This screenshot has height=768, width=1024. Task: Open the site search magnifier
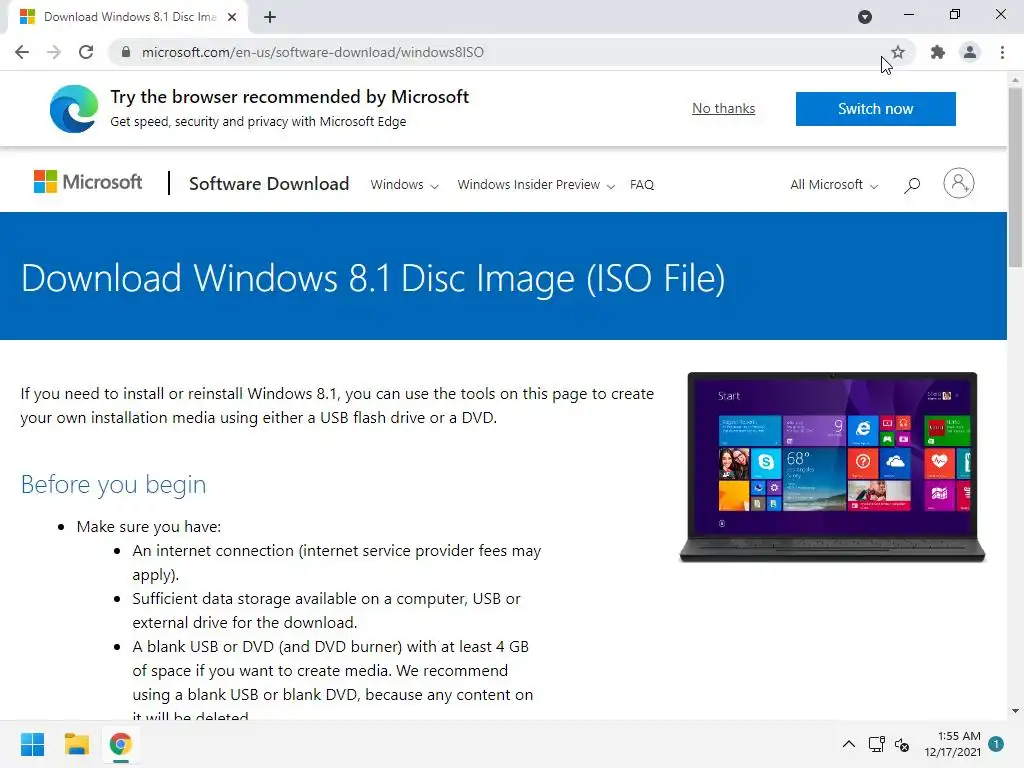pos(912,185)
